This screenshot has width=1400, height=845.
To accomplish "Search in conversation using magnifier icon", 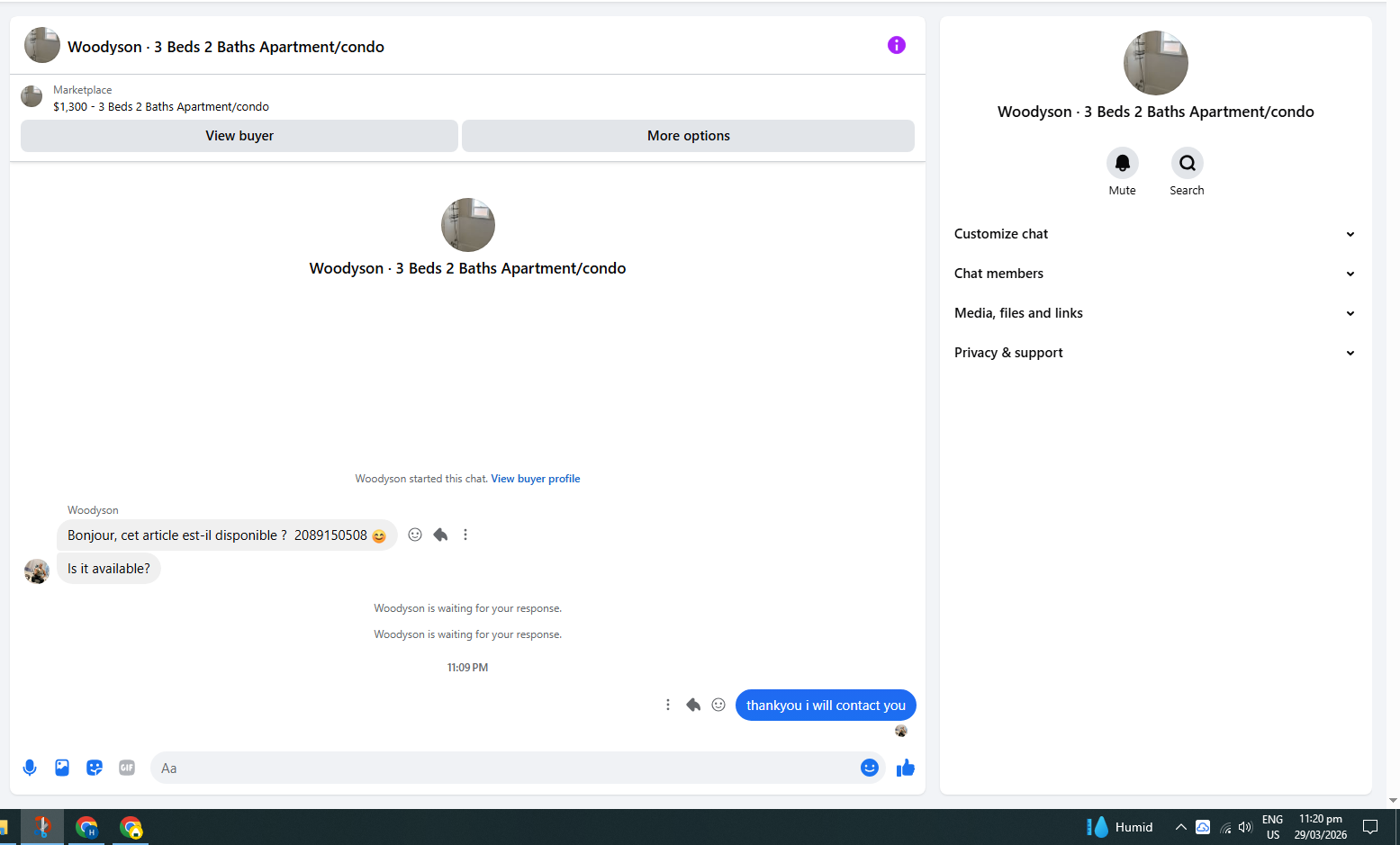I will (x=1187, y=163).
